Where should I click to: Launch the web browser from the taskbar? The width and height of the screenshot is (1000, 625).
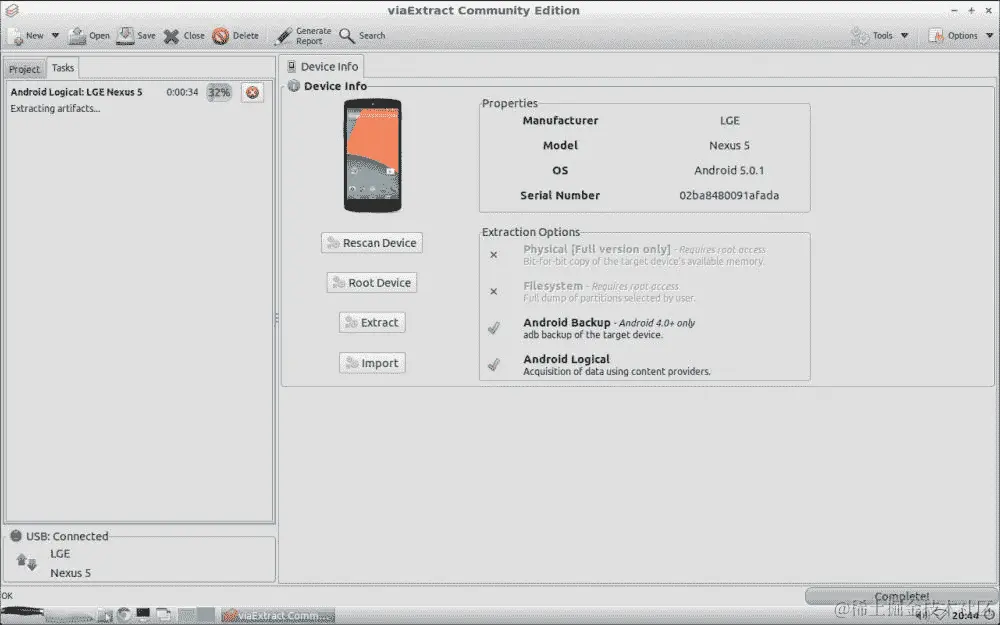[124, 614]
